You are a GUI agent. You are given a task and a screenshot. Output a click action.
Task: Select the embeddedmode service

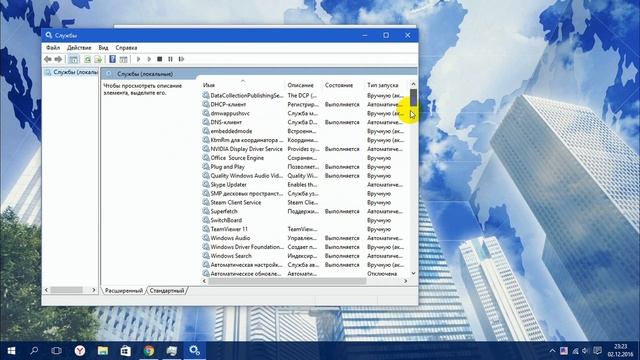tap(305, 131)
